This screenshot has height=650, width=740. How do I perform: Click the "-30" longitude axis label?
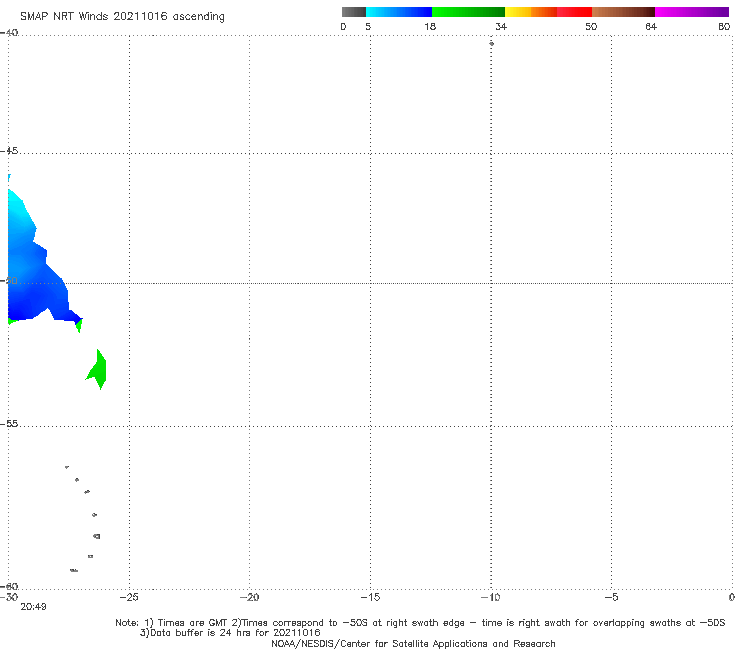coord(9,597)
